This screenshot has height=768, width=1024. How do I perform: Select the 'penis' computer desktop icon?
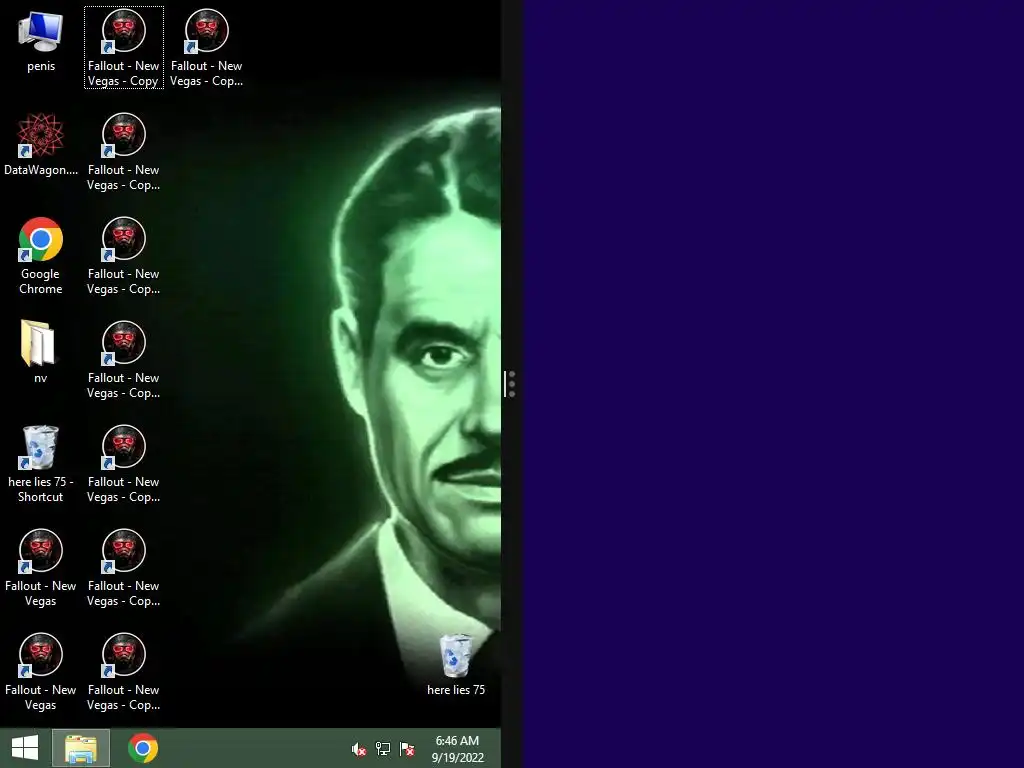pyautogui.click(x=40, y=41)
